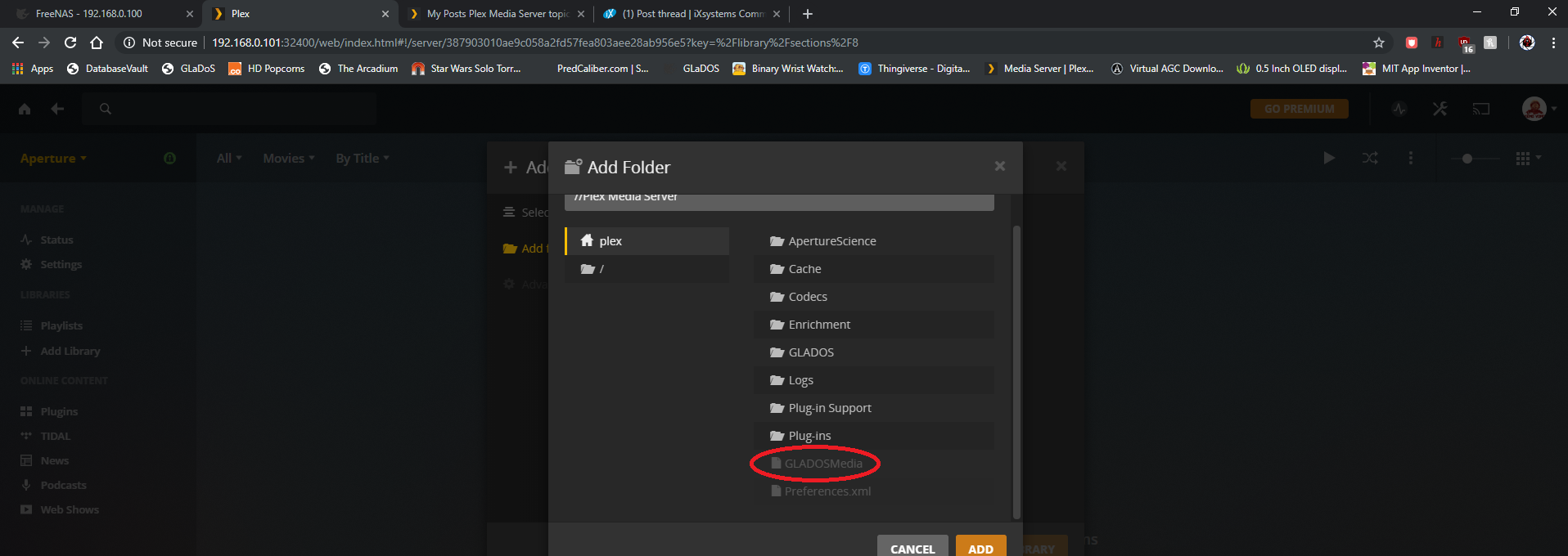Click the shuffle icon in library toolbar
The width and height of the screenshot is (1568, 556).
tap(1370, 158)
